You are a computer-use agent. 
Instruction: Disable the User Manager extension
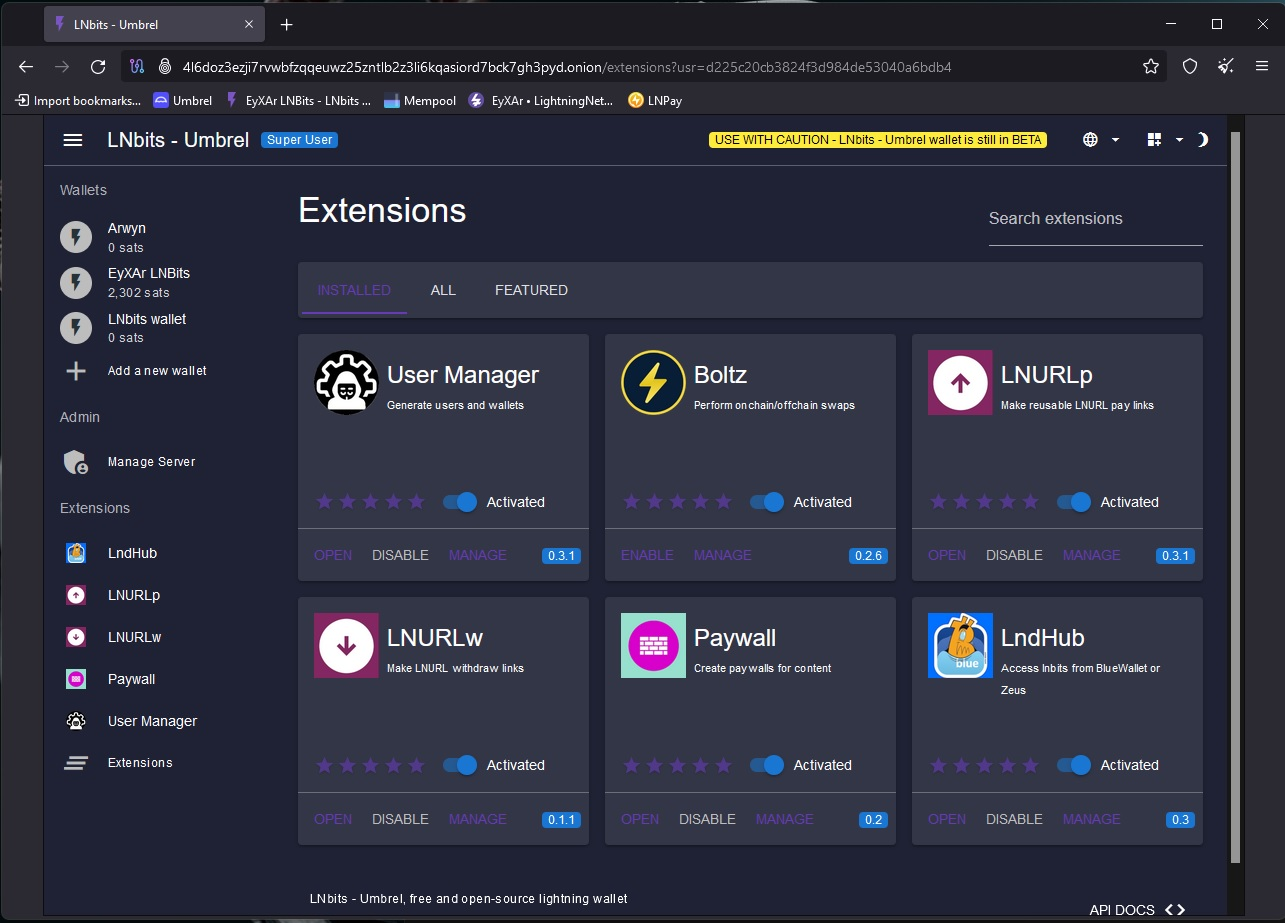400,555
